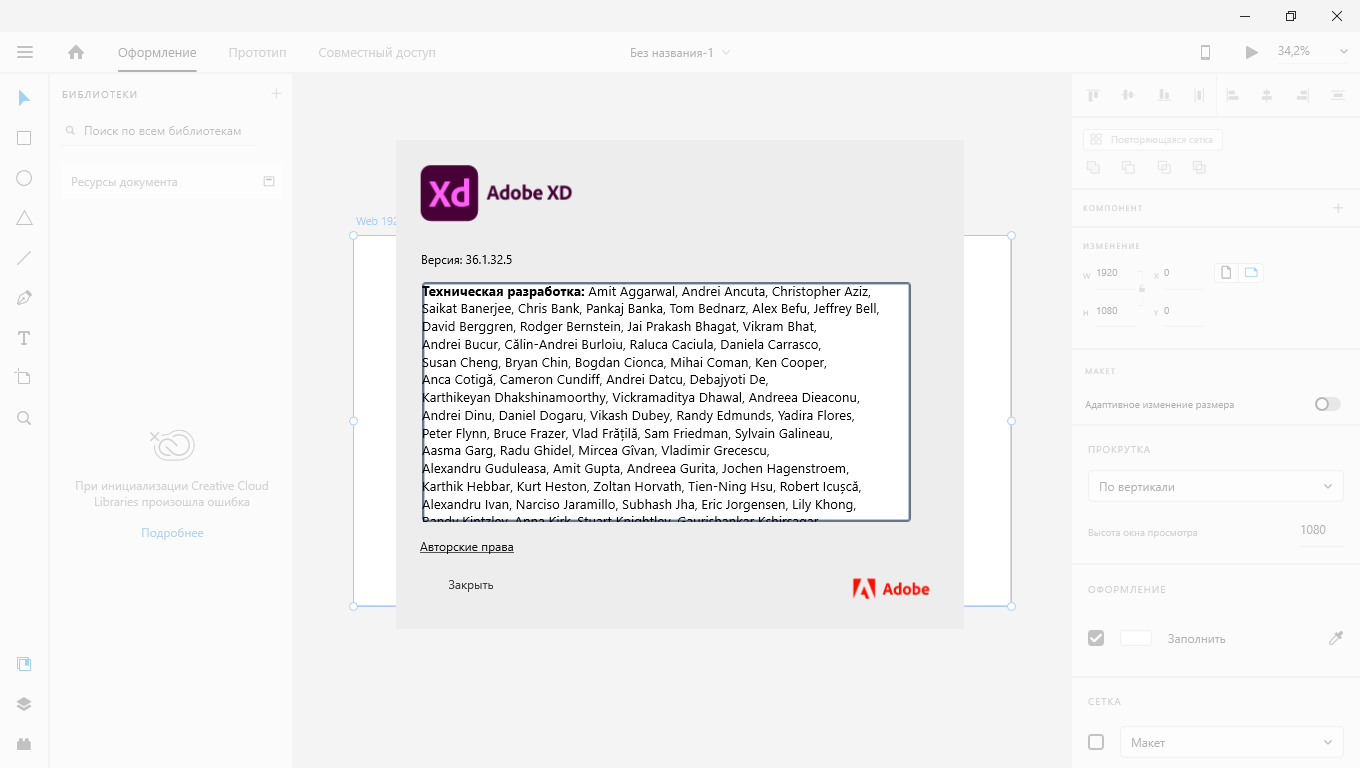The height and width of the screenshot is (768, 1360).
Task: Open the По вертикали scroll dropdown
Action: click(1215, 486)
